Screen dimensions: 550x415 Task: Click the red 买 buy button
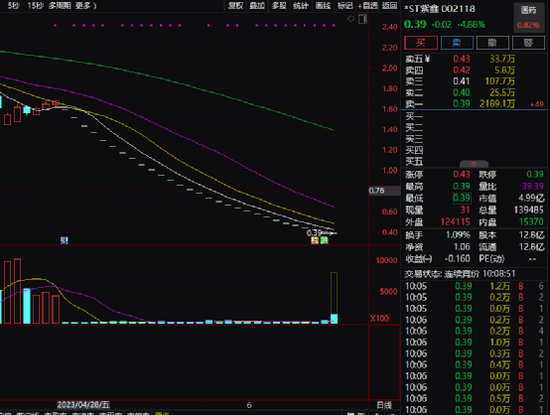click(421, 43)
